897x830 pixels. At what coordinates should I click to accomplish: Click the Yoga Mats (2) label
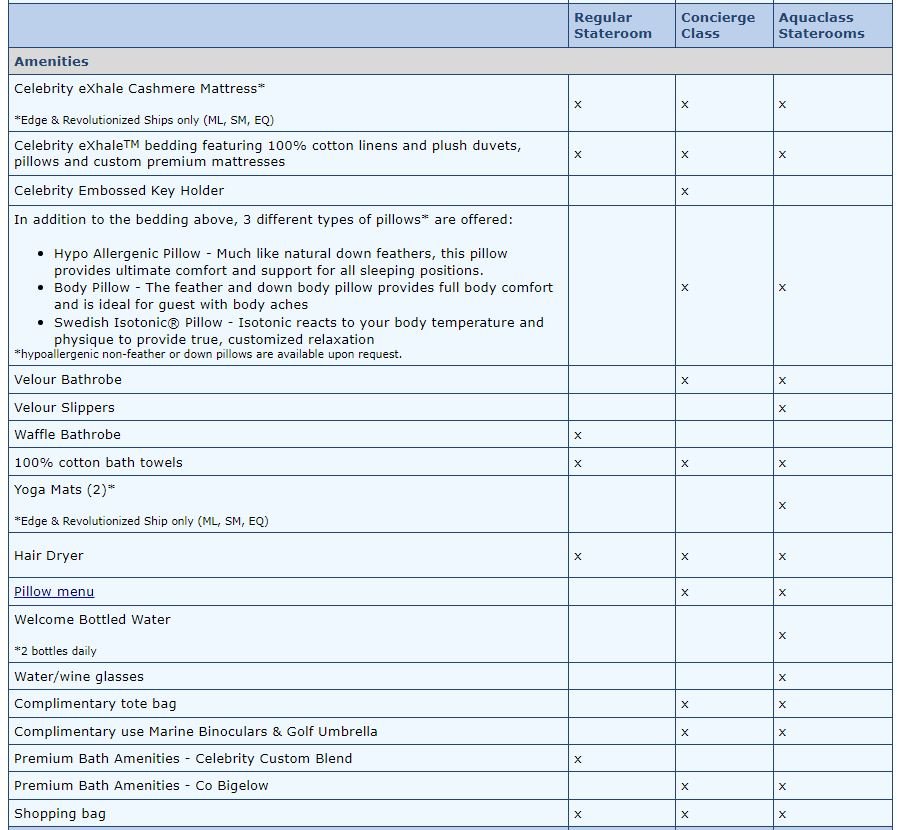tap(64, 490)
